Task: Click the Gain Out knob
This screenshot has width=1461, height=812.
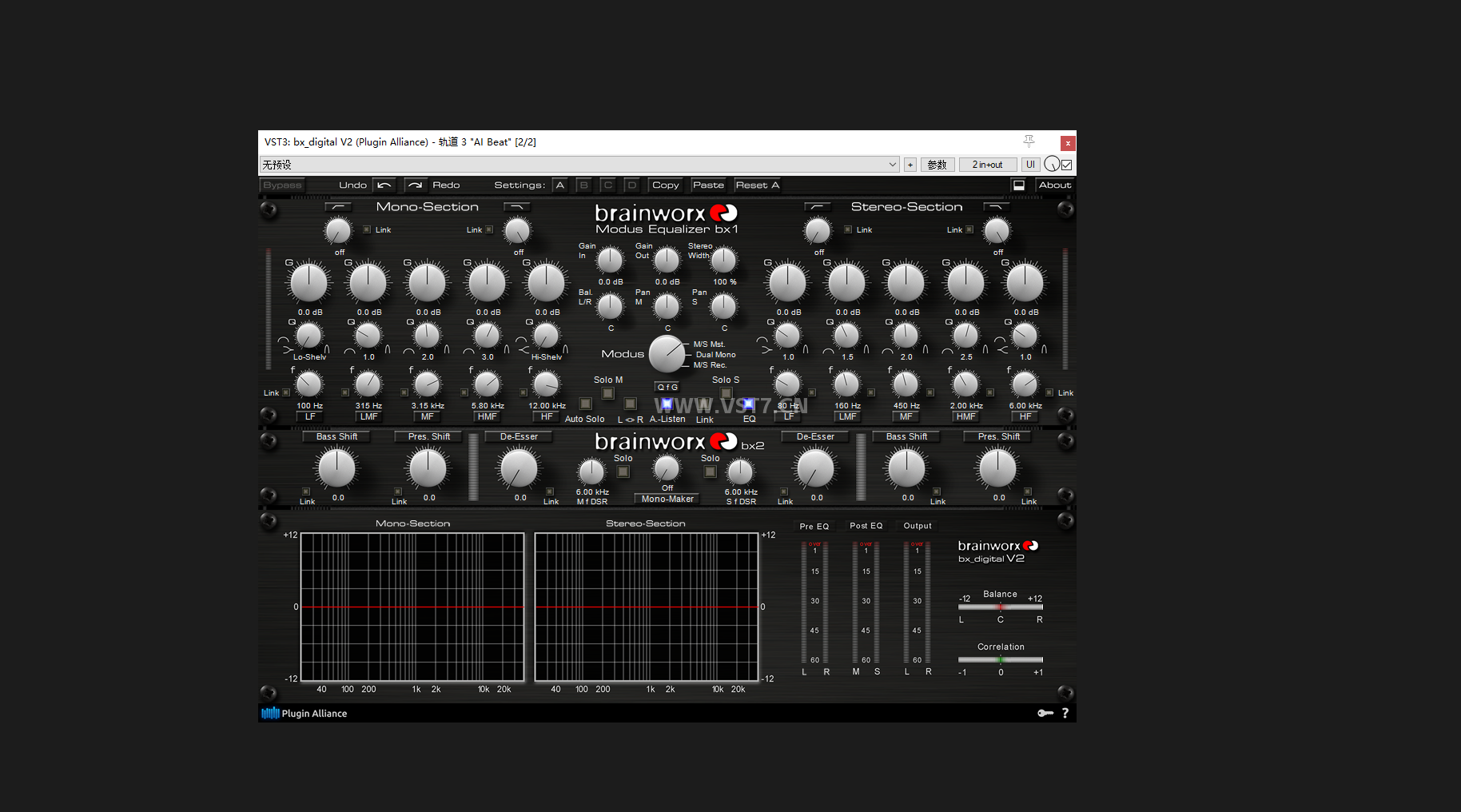Action: pyautogui.click(x=667, y=260)
